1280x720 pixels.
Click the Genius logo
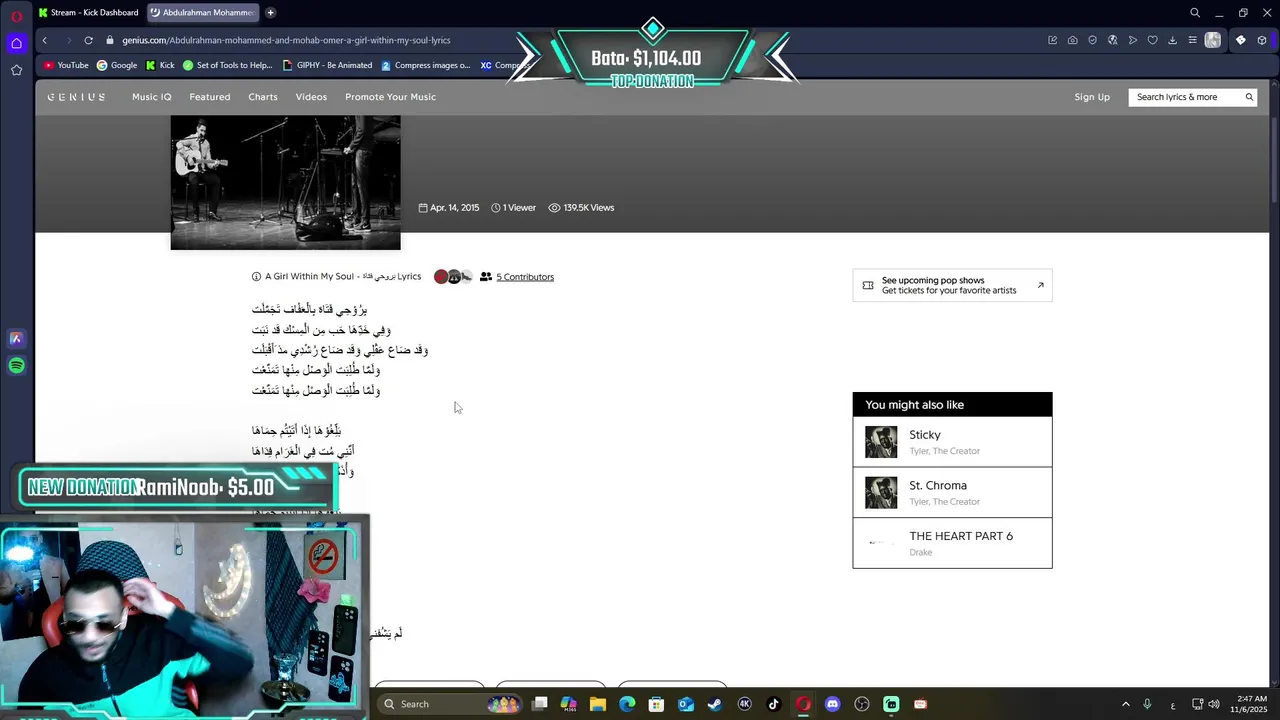[76, 97]
